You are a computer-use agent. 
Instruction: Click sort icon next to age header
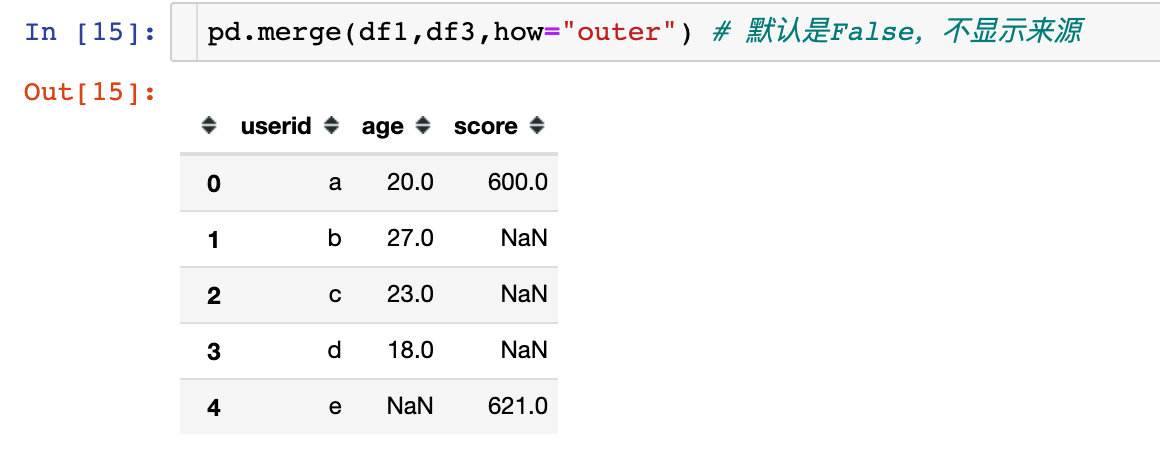pyautogui.click(x=422, y=126)
